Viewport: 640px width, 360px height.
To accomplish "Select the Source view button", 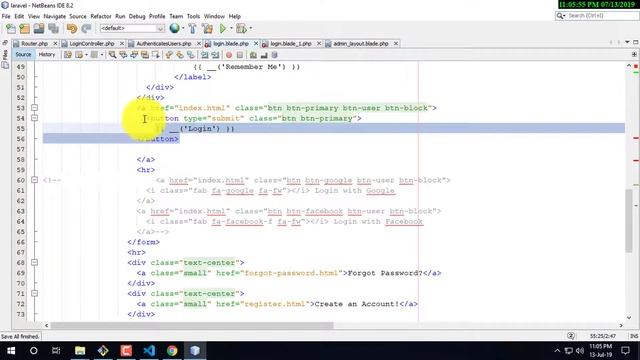I will (23, 54).
